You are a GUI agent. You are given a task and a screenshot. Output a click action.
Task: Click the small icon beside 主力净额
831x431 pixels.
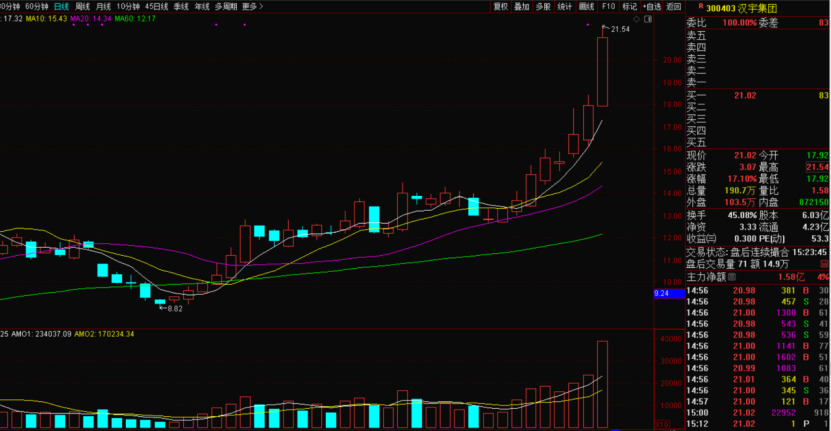click(732, 277)
